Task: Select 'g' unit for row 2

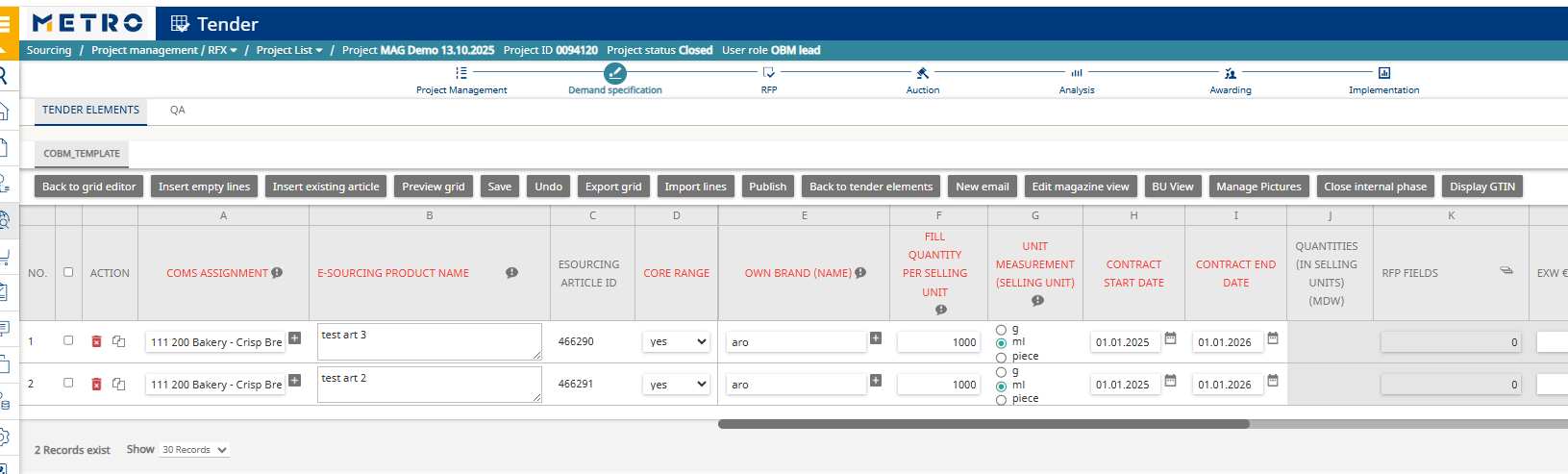Action: 1002,372
